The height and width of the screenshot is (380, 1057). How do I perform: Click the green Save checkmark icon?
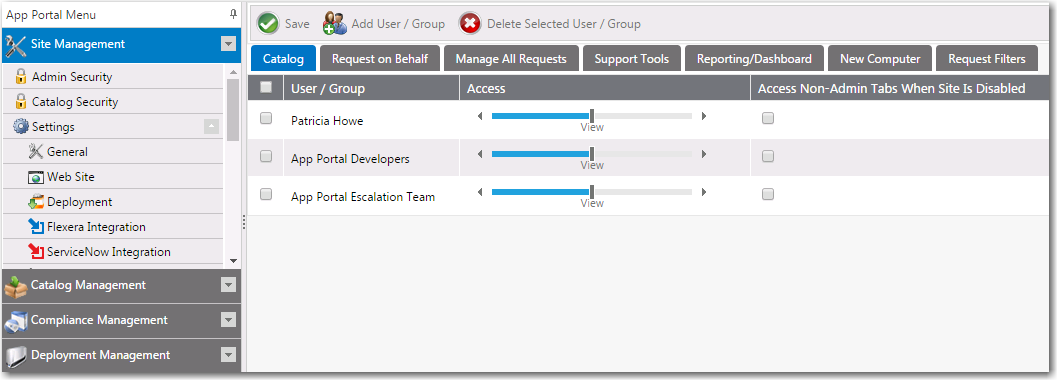point(268,24)
